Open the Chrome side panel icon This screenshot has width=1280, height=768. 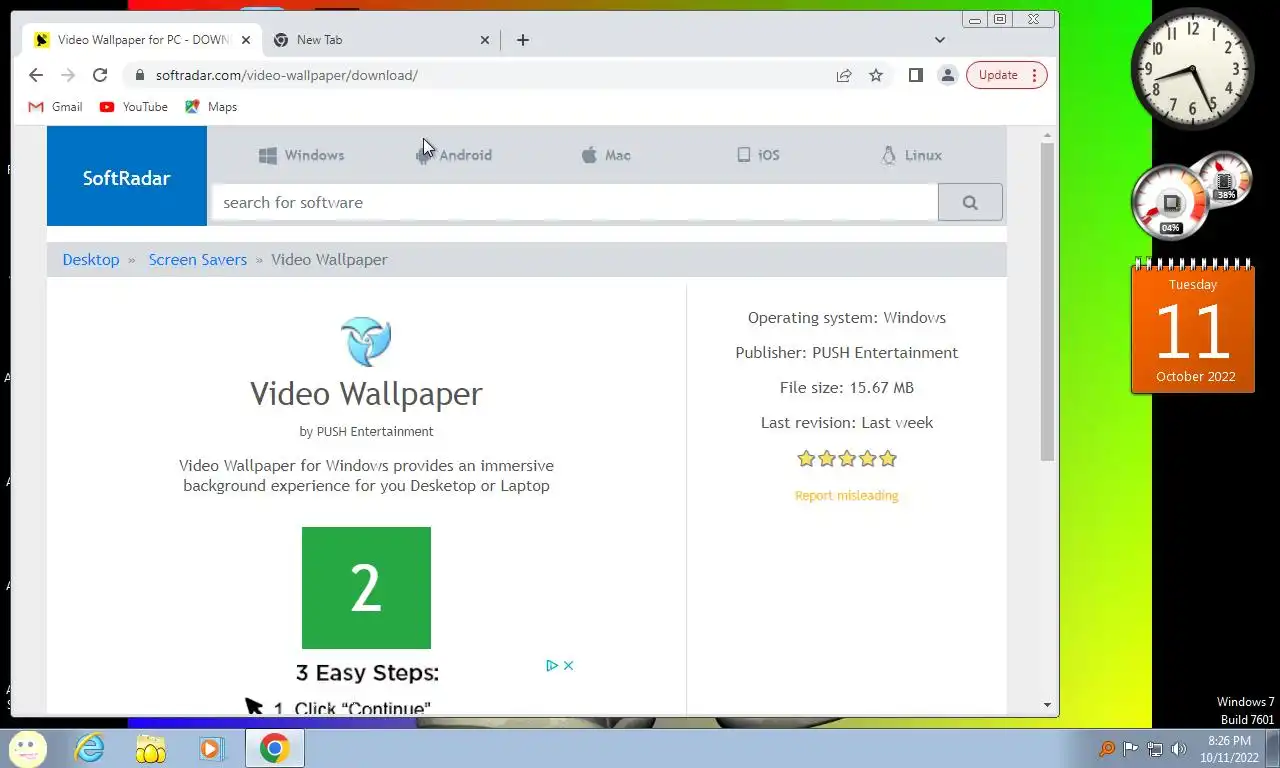tap(915, 75)
